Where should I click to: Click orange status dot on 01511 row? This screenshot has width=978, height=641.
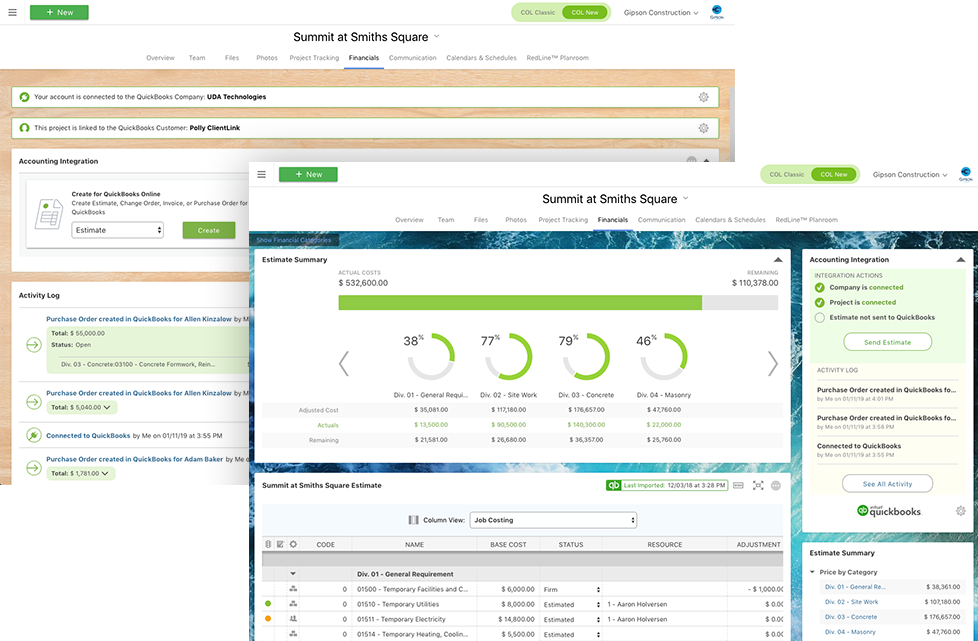click(x=268, y=619)
